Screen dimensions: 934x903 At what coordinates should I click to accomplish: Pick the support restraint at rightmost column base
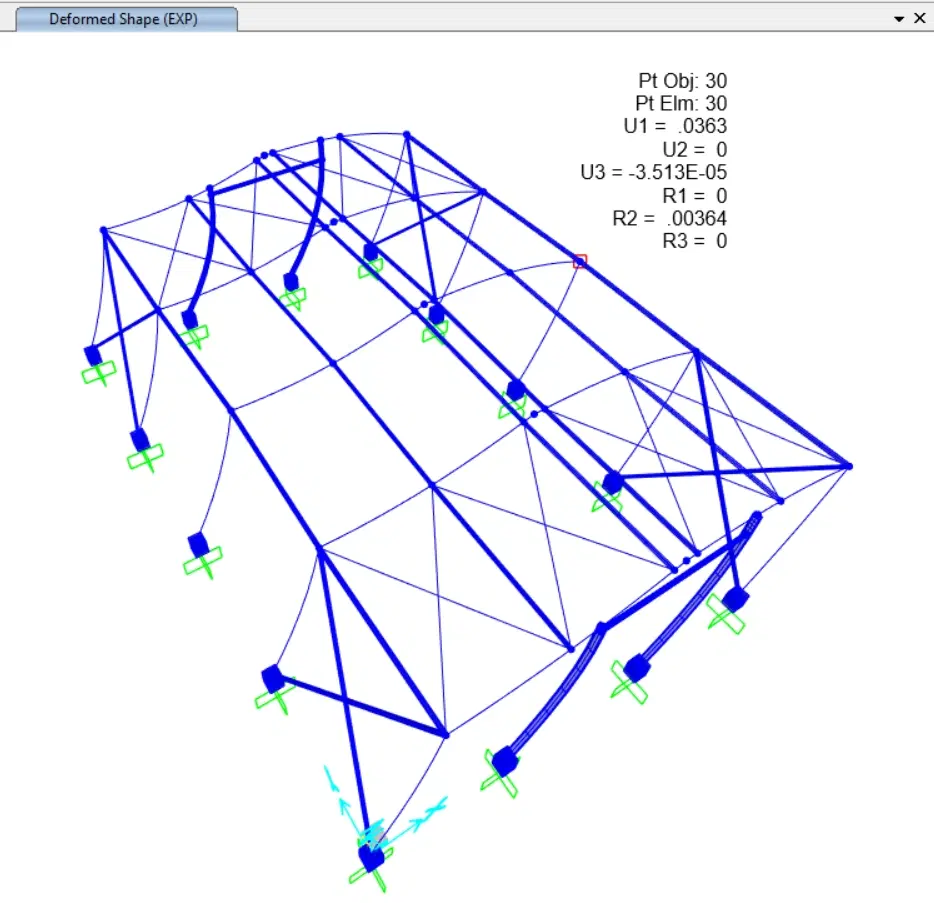tap(726, 614)
